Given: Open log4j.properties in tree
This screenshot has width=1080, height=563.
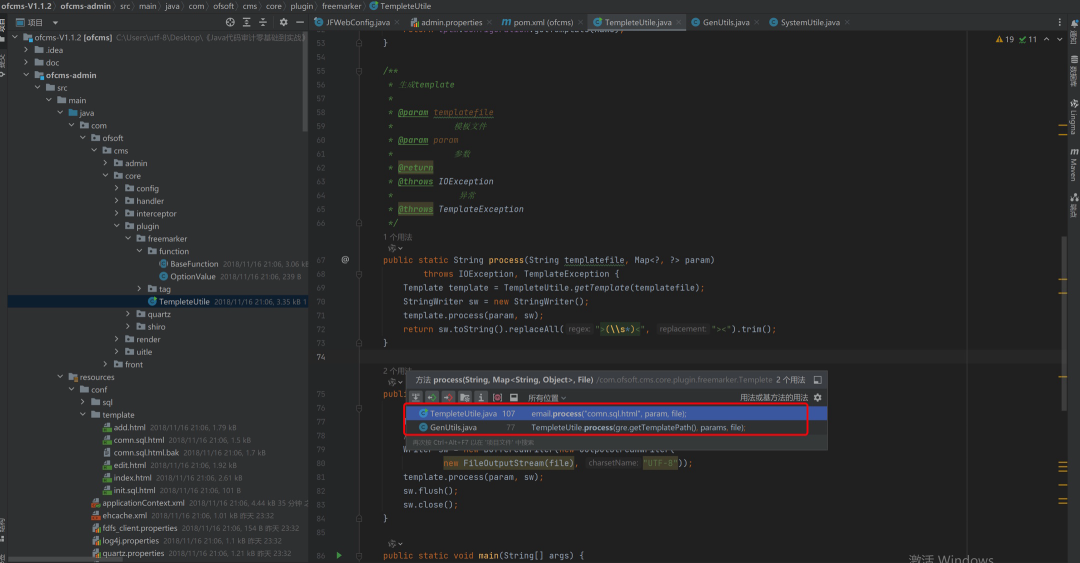Looking at the screenshot, I should pos(130,541).
